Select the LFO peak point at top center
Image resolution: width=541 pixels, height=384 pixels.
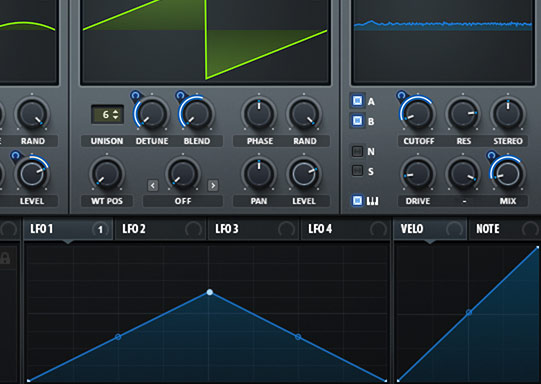click(209, 292)
